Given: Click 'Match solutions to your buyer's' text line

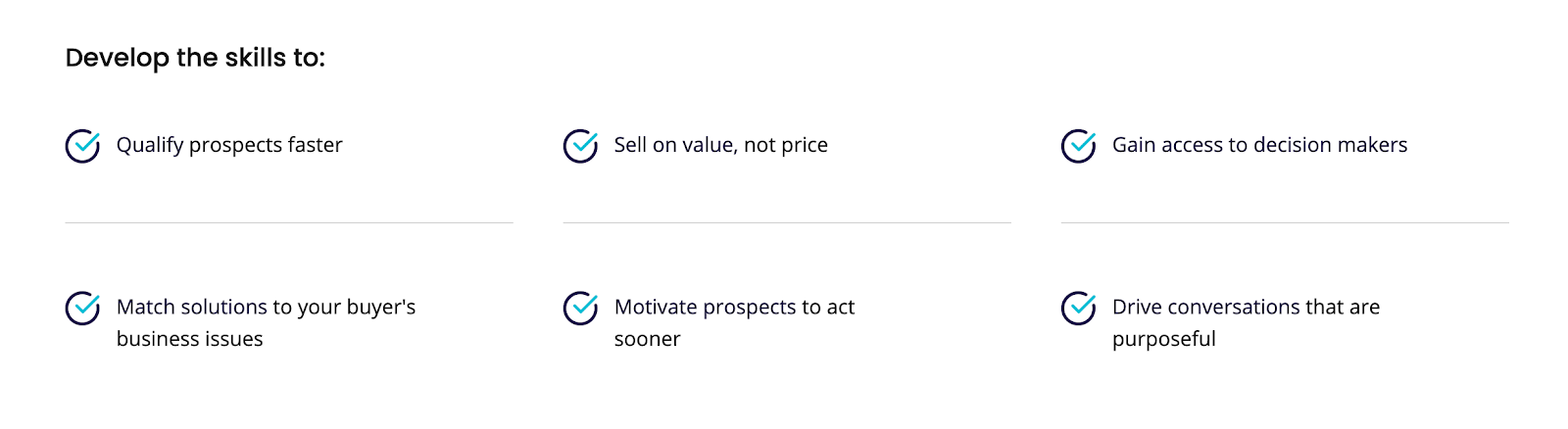Looking at the screenshot, I should click(x=266, y=308).
